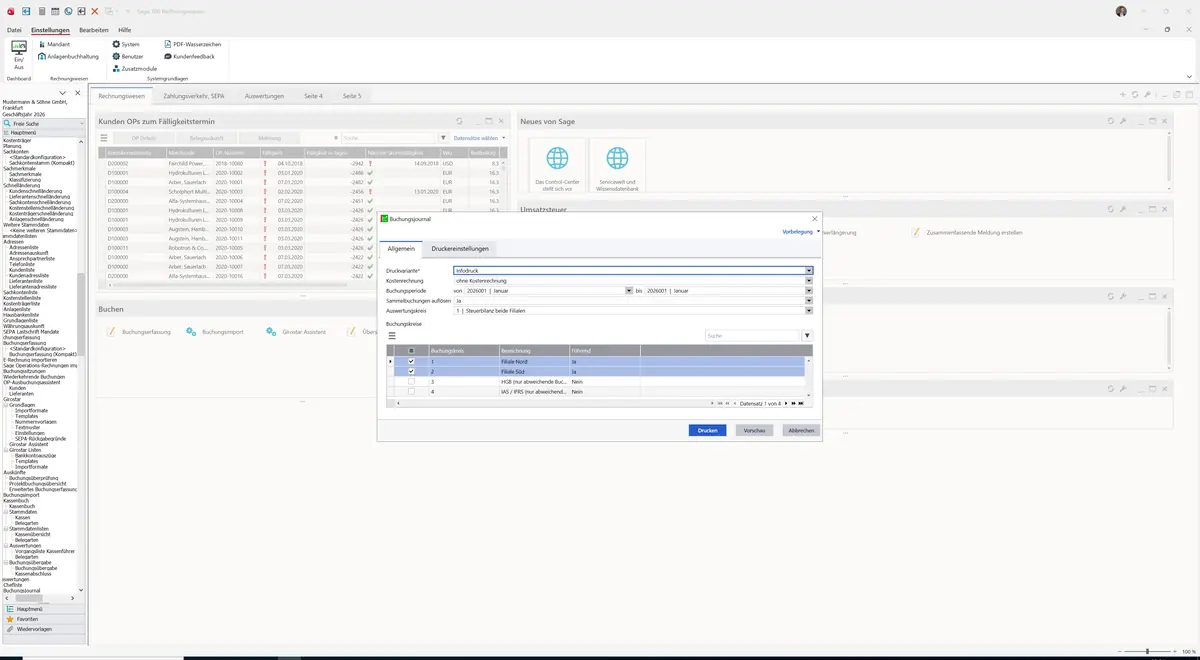Launch the Girostar Assistent shortcut

(x=297, y=331)
